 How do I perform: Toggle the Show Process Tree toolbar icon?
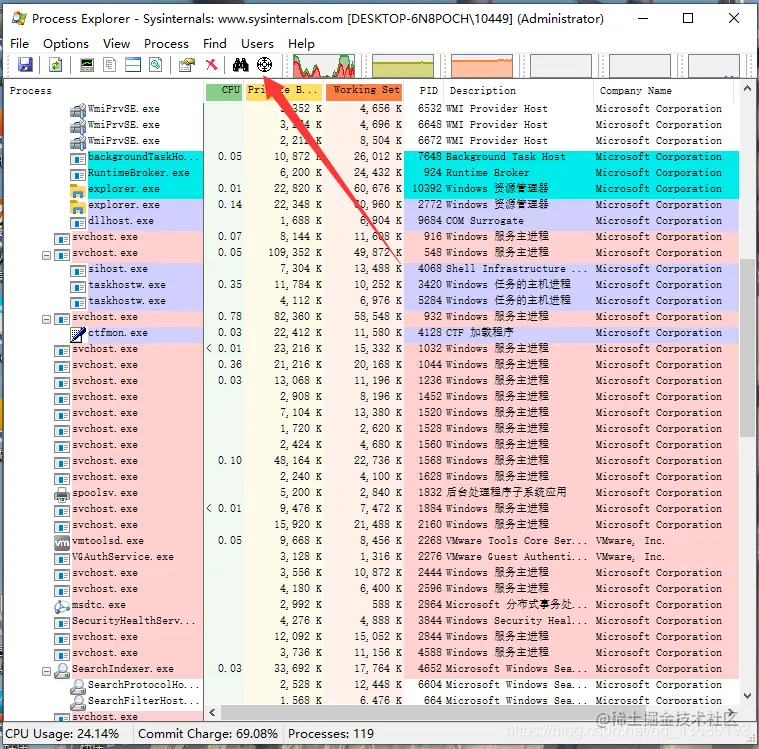(110, 65)
